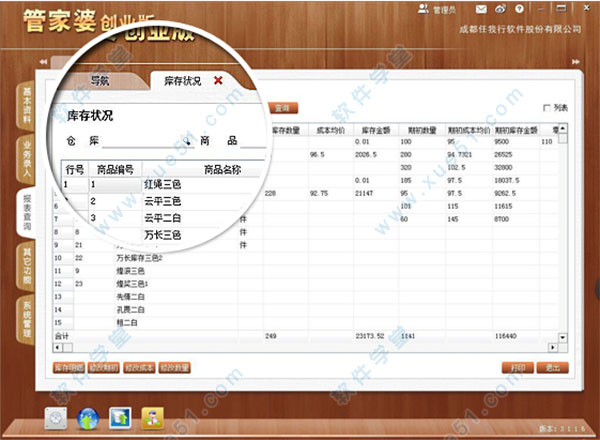The height and width of the screenshot is (440, 600).
Task: Click the table vertical scrollbar down arrow
Action: pos(562,337)
